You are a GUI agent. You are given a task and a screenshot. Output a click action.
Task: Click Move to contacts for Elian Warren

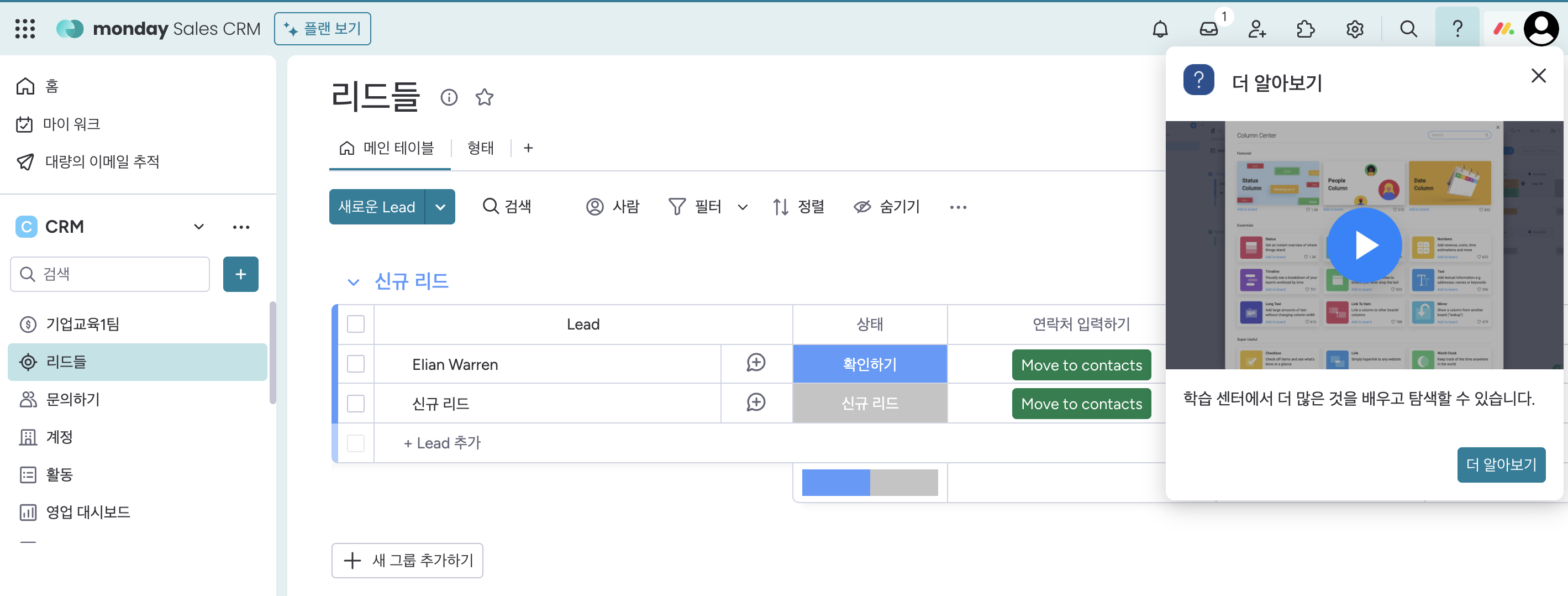point(1081,364)
